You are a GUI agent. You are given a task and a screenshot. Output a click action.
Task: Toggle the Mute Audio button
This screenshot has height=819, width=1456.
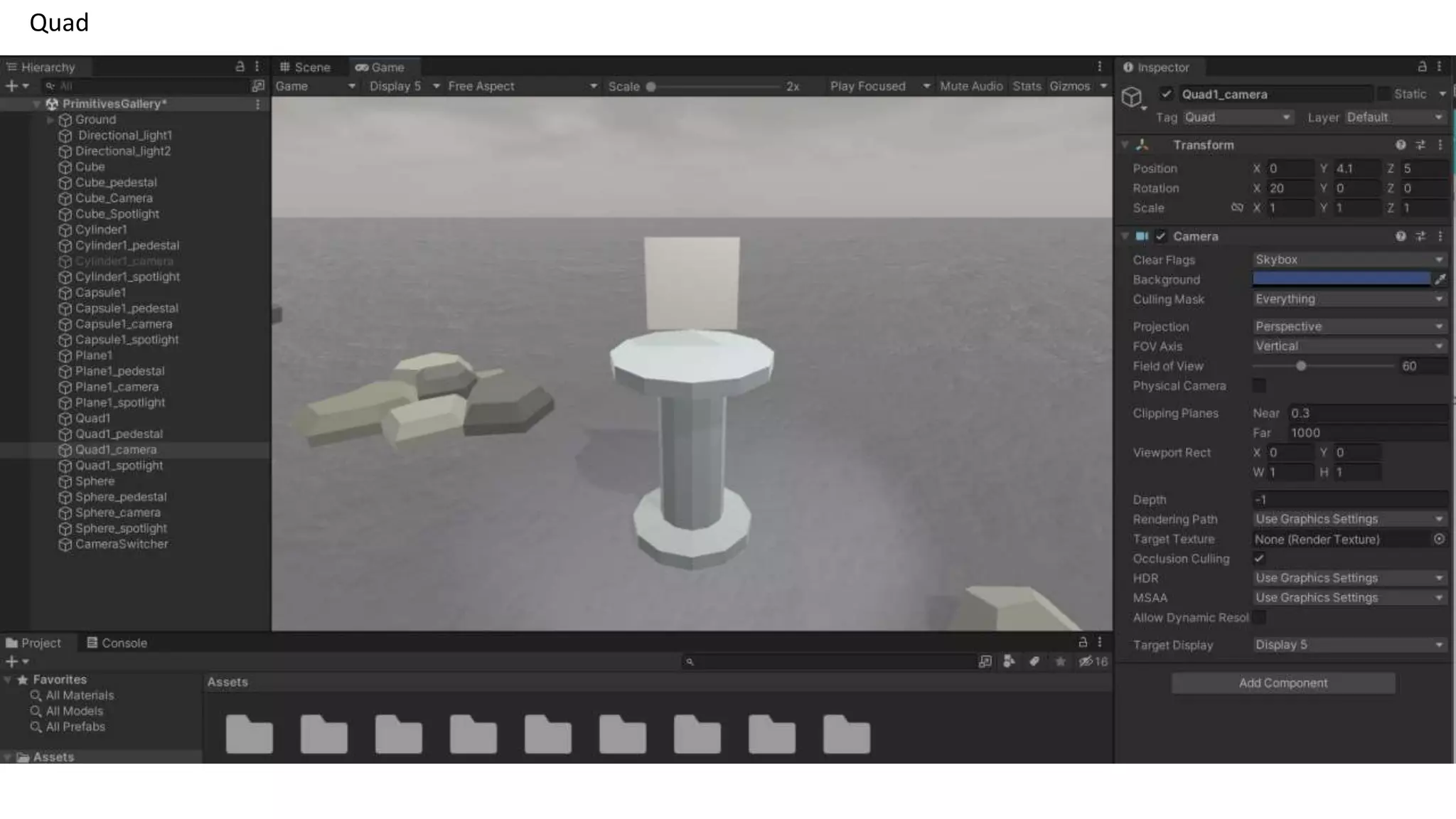pyautogui.click(x=970, y=86)
